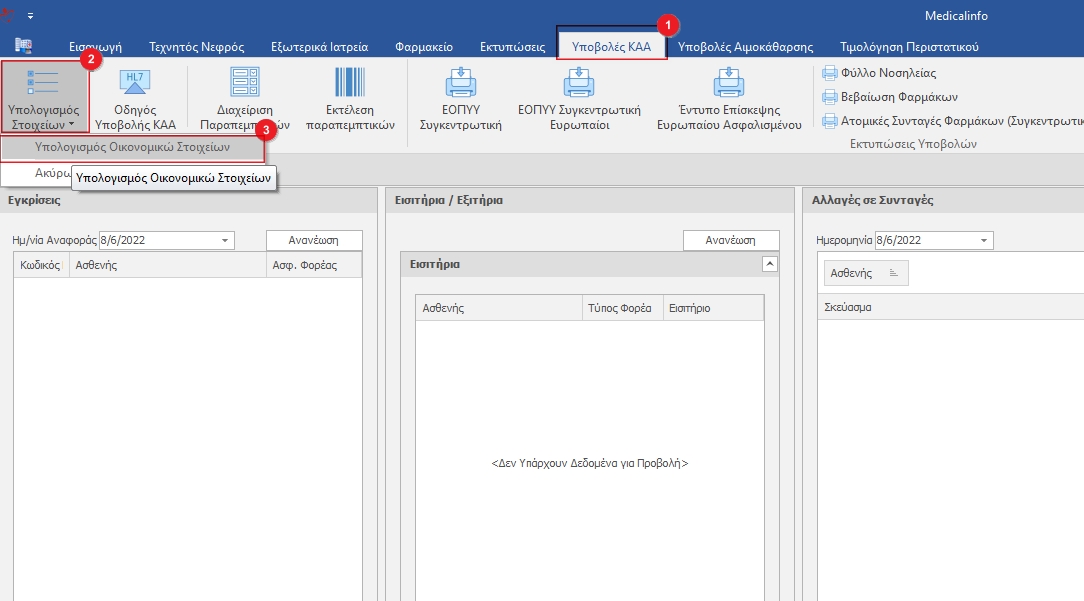Switch to Φαρμακείο tab
The height and width of the screenshot is (601, 1084).
pyautogui.click(x=423, y=46)
